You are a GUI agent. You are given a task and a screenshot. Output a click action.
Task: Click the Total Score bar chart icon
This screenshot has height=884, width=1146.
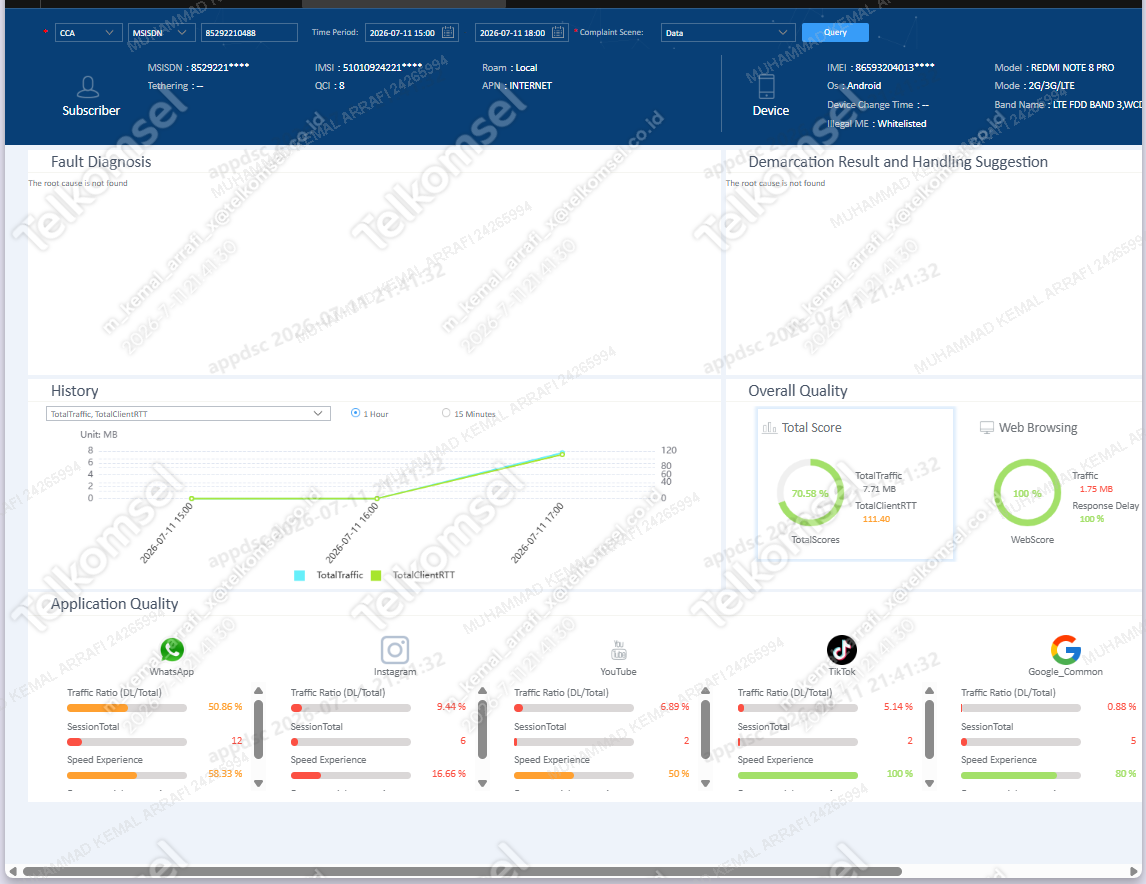[769, 427]
